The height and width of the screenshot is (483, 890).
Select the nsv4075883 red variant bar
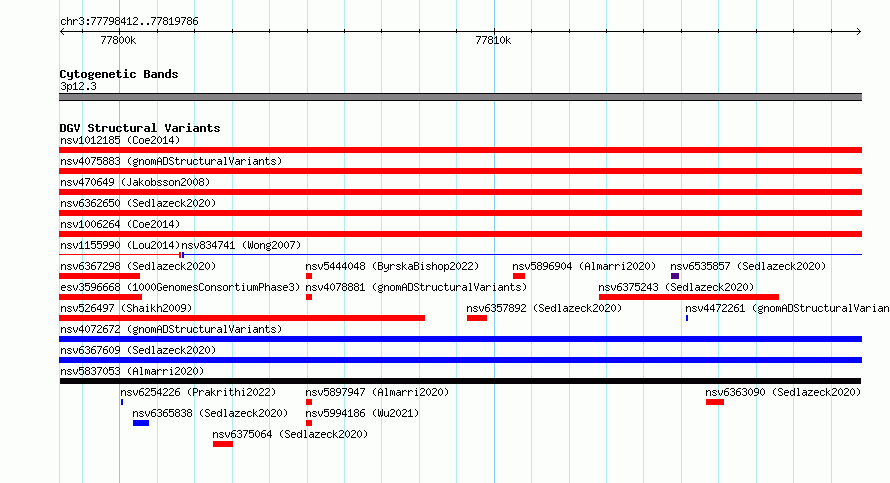[x=460, y=171]
